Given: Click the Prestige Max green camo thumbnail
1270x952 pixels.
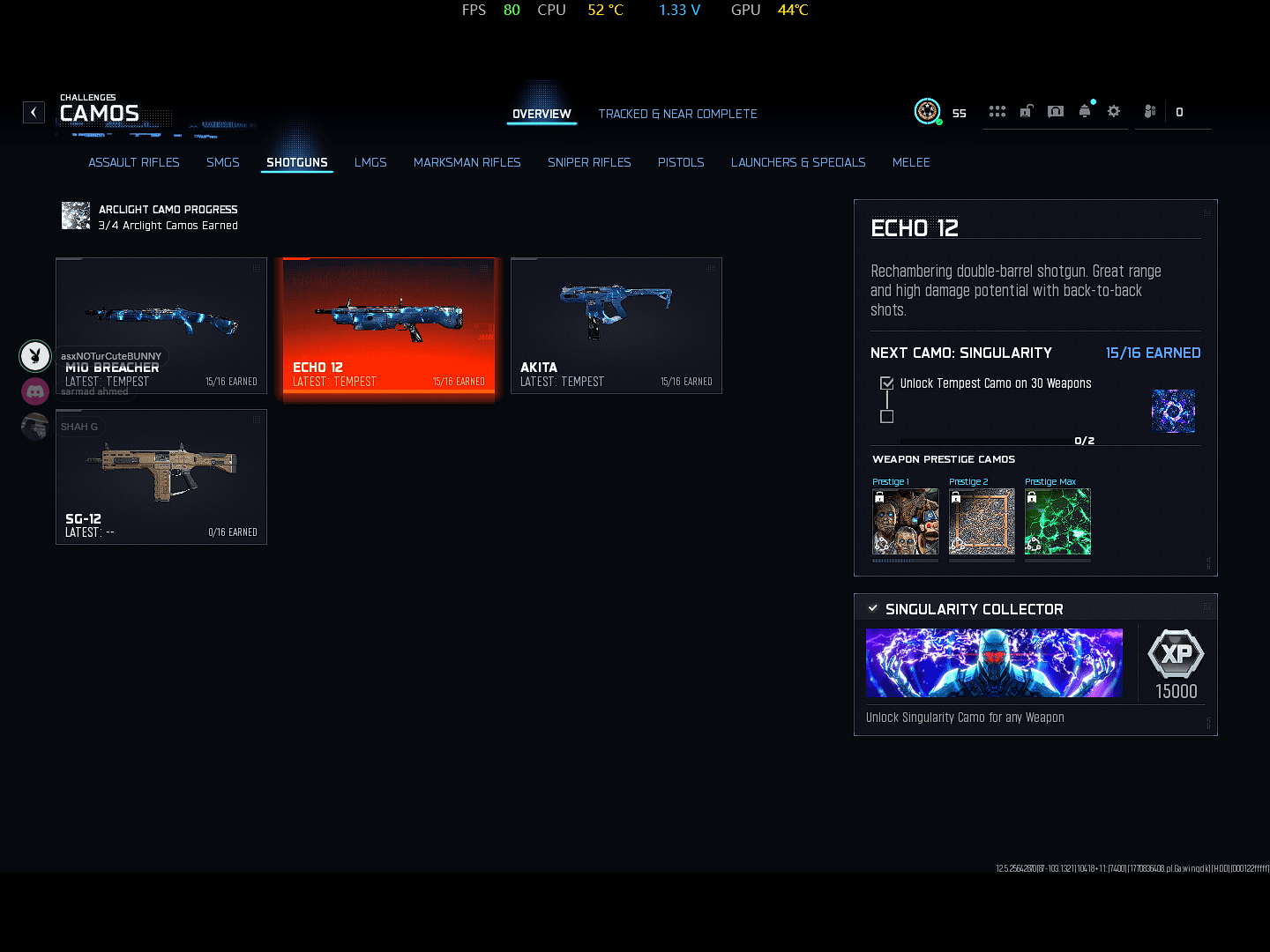Looking at the screenshot, I should pyautogui.click(x=1057, y=522).
